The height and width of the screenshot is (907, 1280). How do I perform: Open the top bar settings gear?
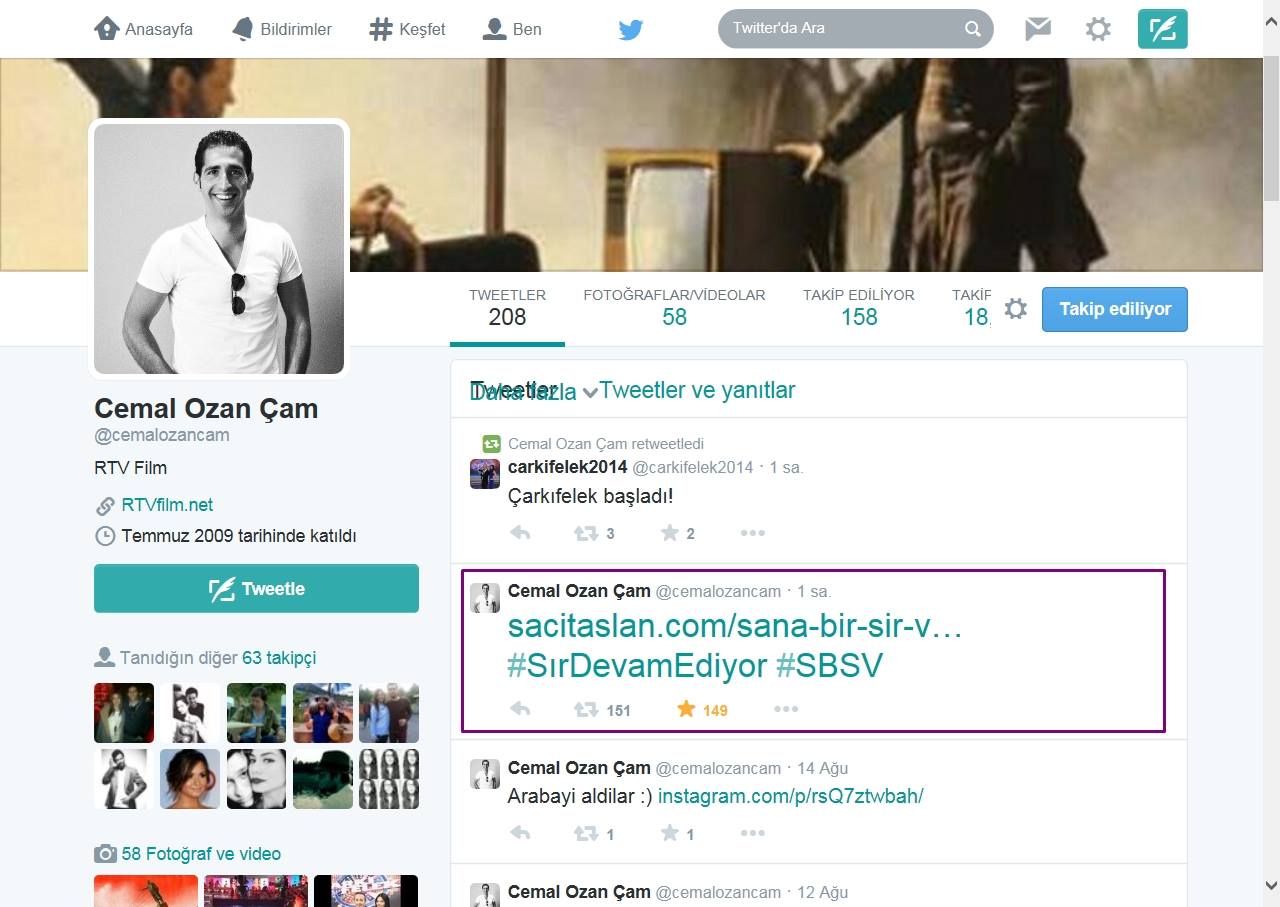(1098, 29)
